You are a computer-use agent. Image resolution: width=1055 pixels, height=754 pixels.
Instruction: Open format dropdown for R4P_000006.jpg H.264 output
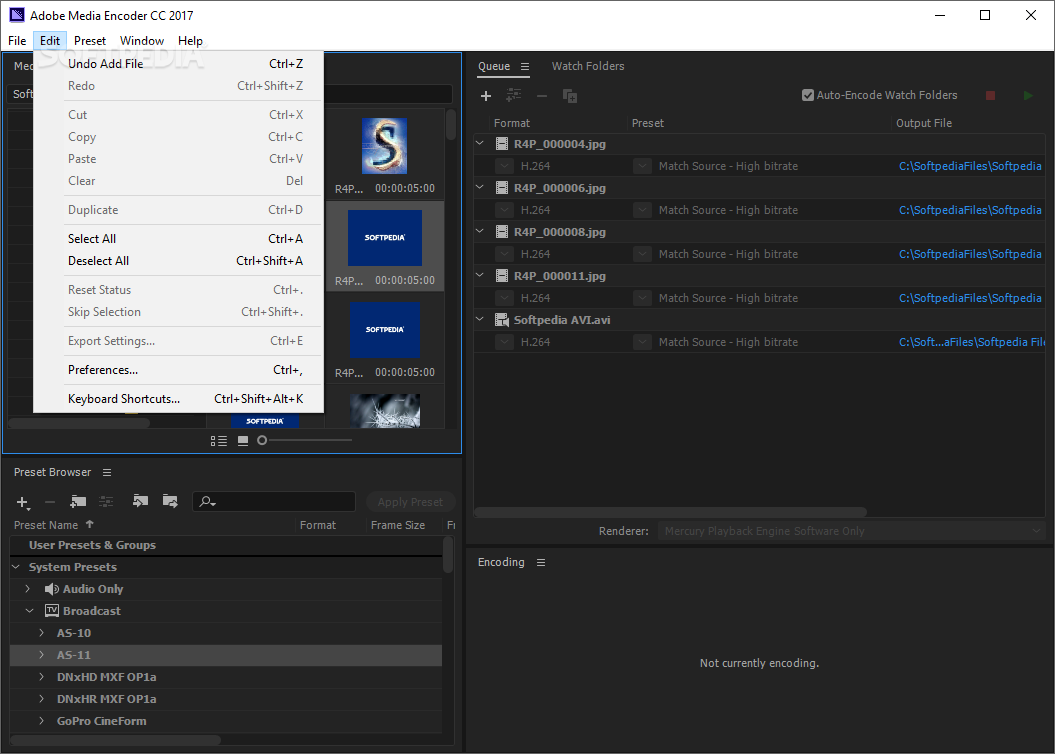point(504,210)
